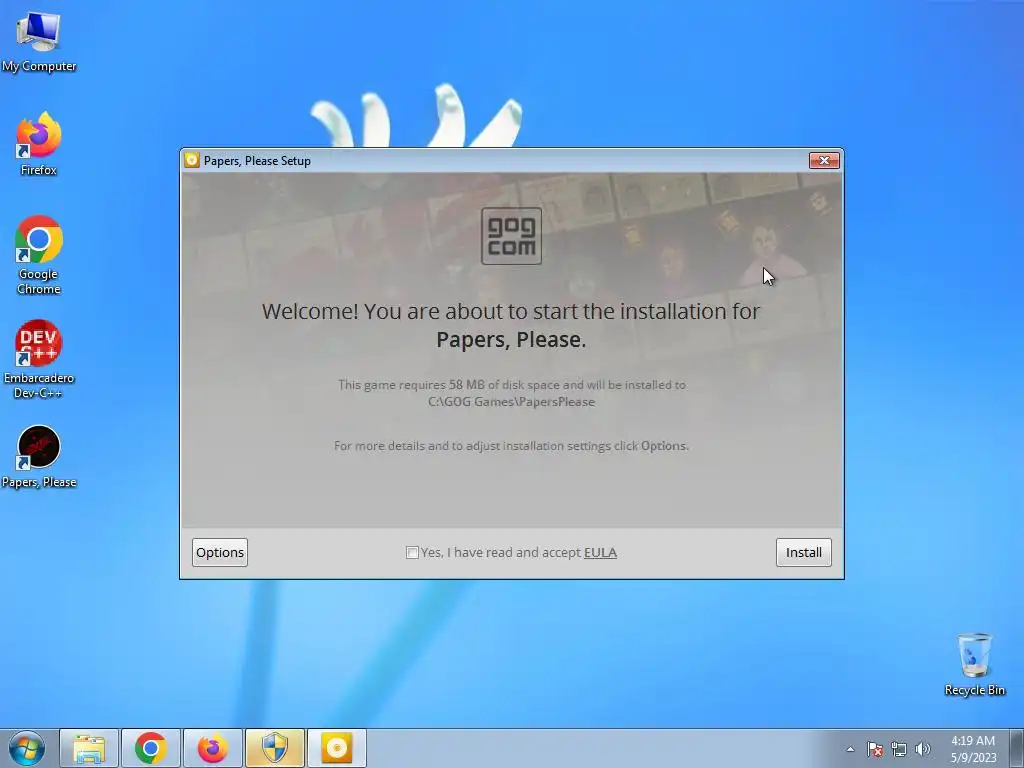The image size is (1024, 768).
Task: Click the GOG.com logo in setup
Action: [511, 236]
